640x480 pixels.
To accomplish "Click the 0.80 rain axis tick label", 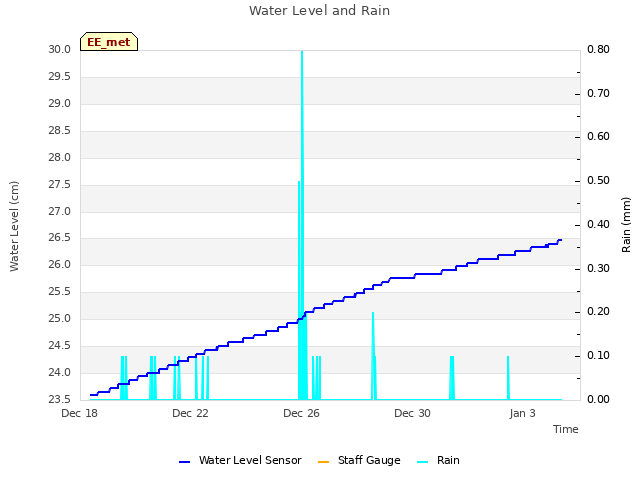I will coord(598,49).
